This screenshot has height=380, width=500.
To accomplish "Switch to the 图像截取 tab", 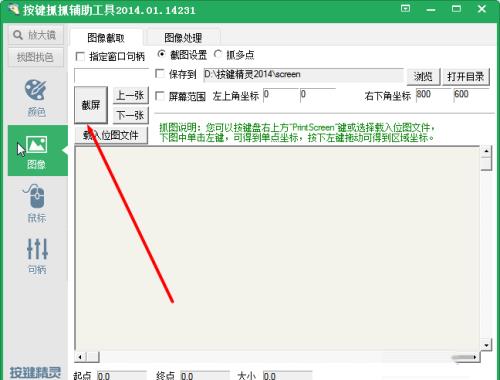I will click(106, 37).
